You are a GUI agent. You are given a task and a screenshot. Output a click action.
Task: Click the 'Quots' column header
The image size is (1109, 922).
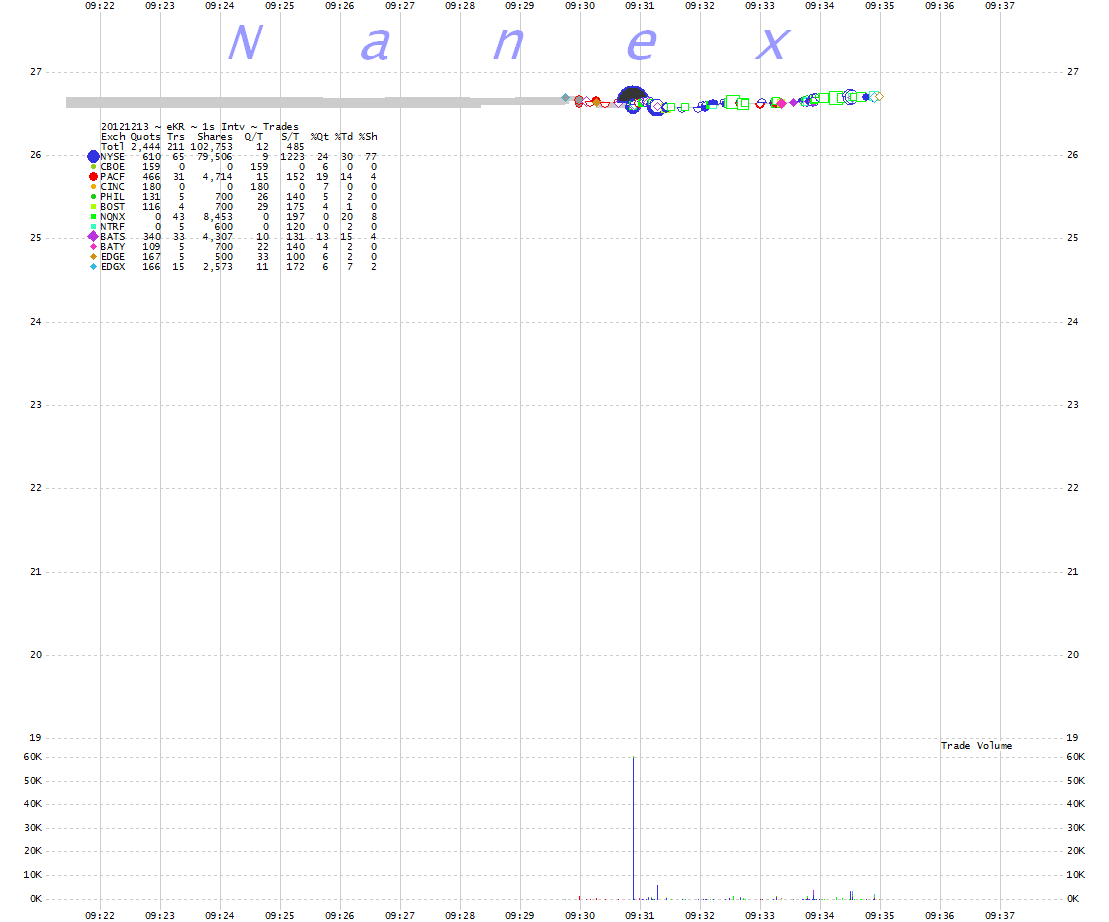tap(146, 136)
